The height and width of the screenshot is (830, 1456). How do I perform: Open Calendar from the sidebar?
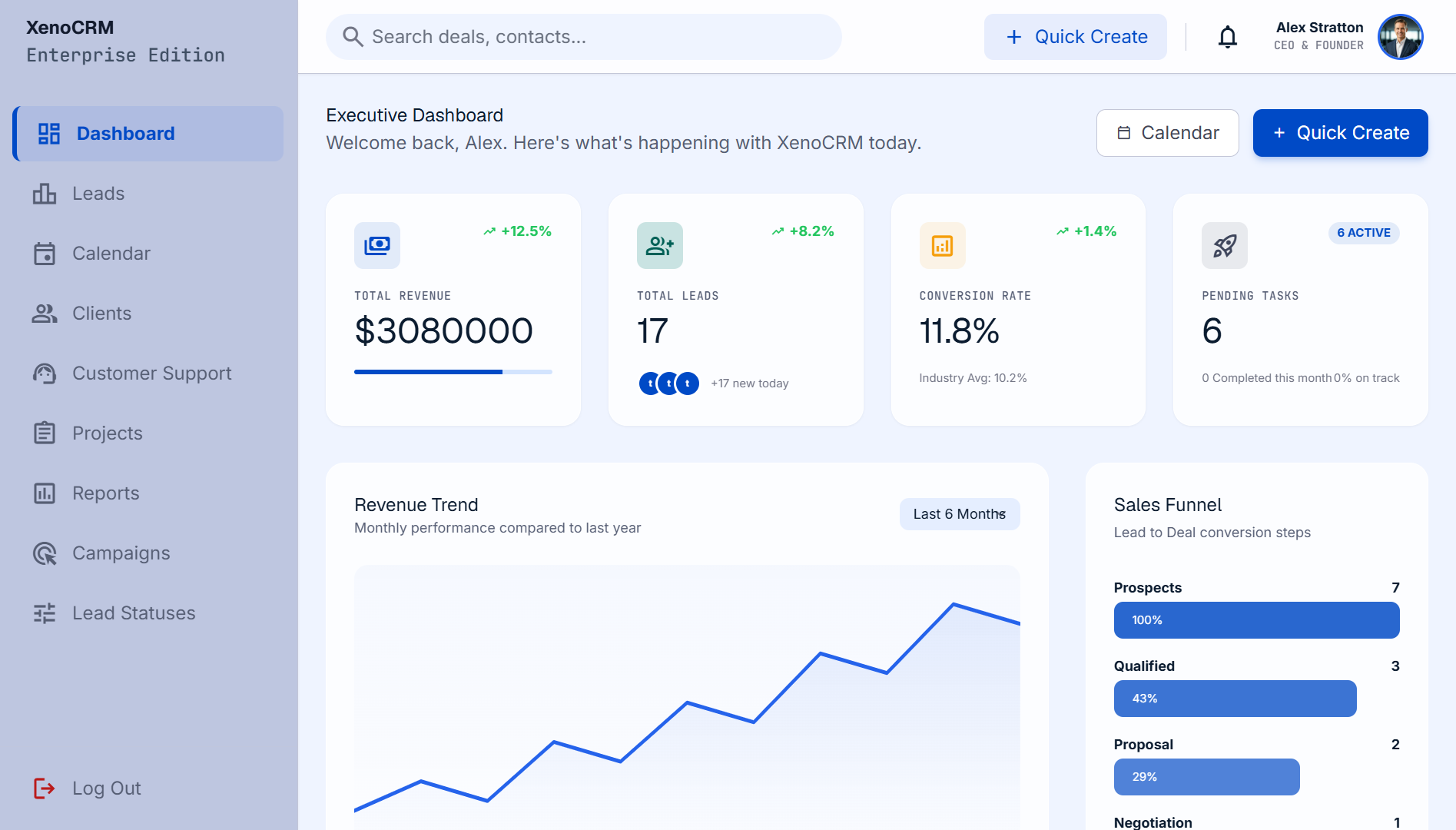coord(148,254)
